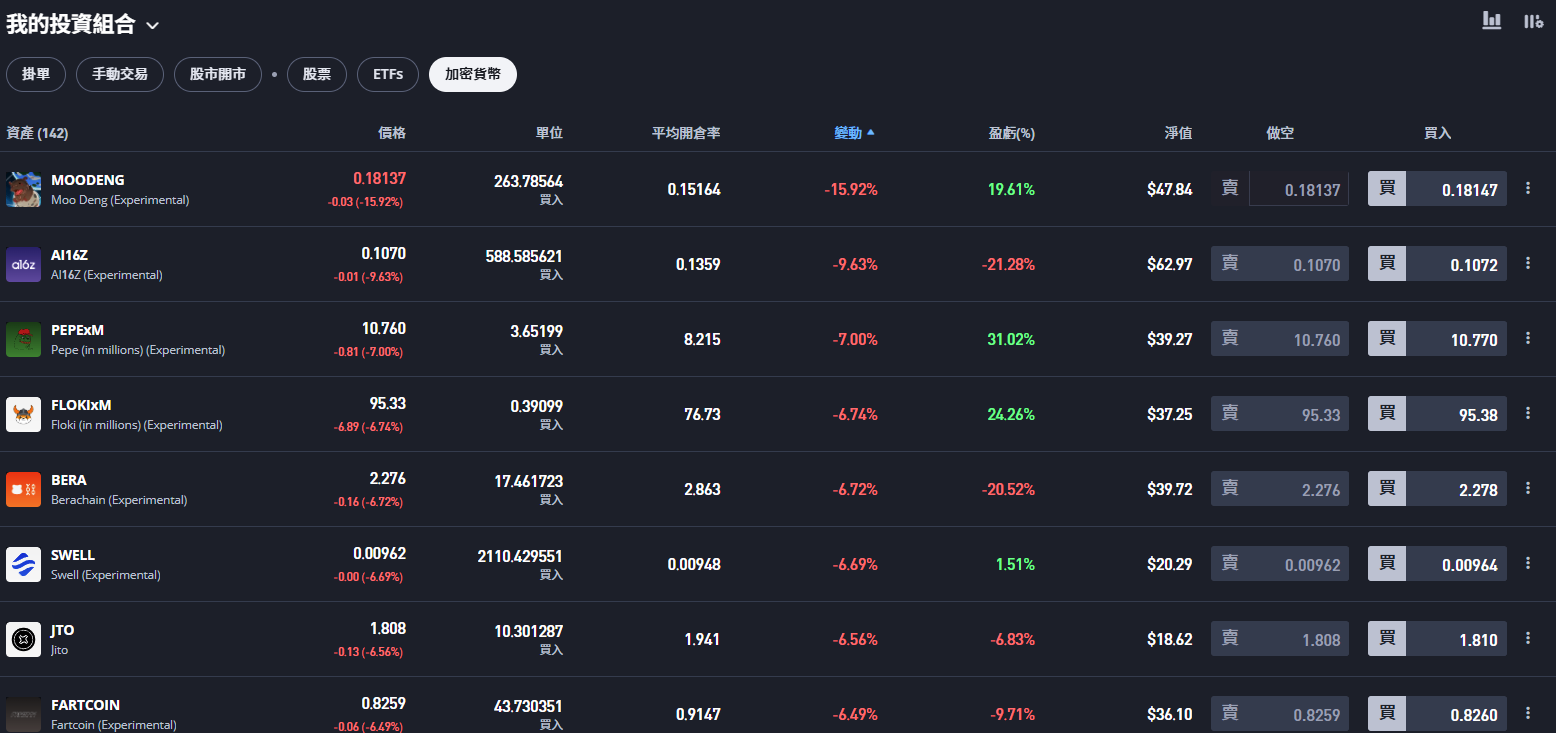This screenshot has height=733, width=1556.
Task: Click the SWELL token logo
Action: 24,564
